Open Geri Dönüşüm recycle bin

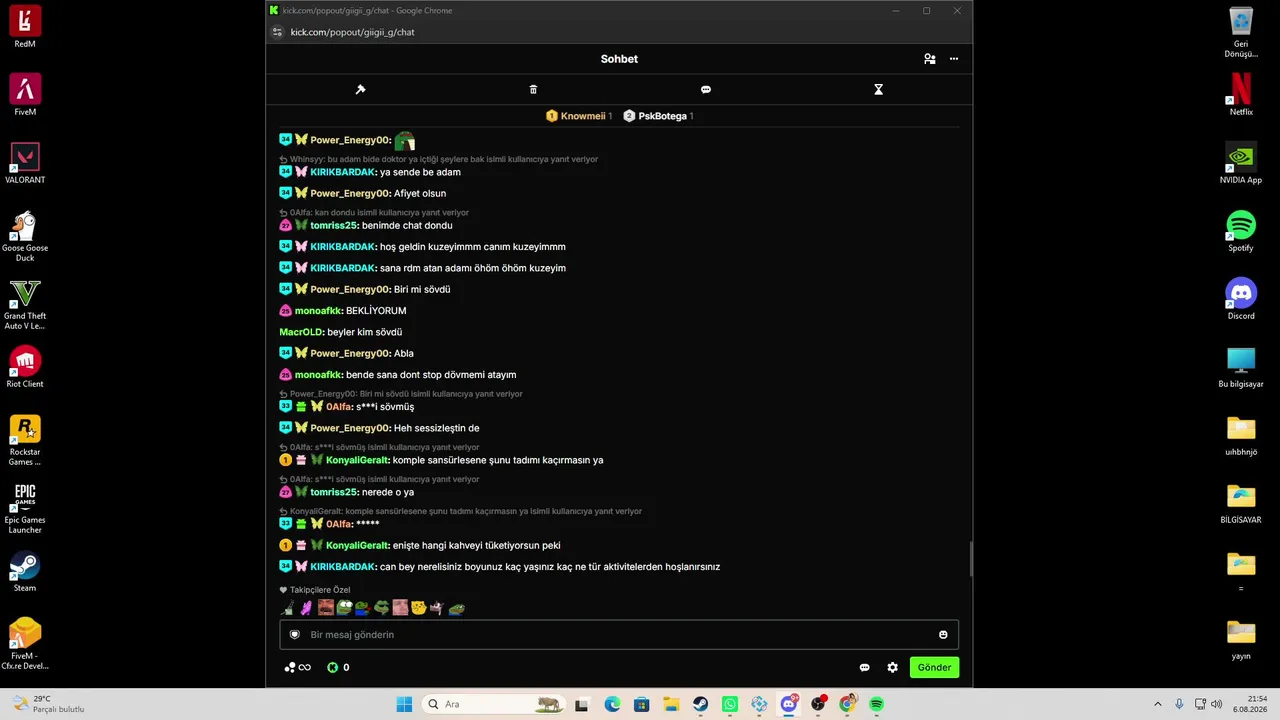tap(1241, 32)
